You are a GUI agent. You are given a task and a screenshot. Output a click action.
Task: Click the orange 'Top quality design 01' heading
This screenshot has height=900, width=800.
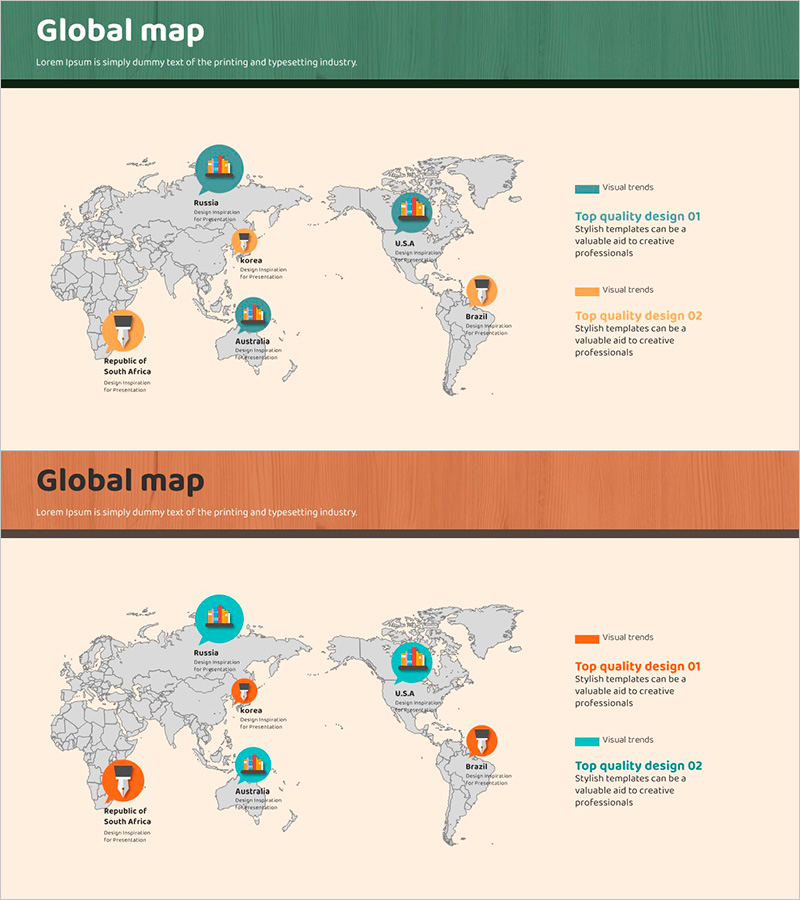637,666
